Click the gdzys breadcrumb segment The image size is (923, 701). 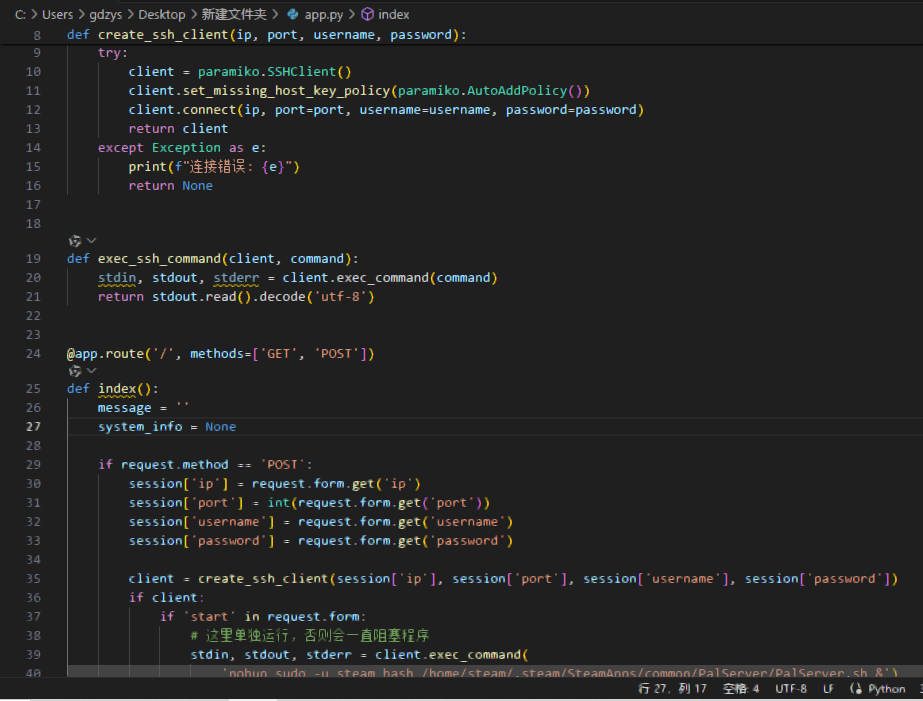tap(106, 15)
